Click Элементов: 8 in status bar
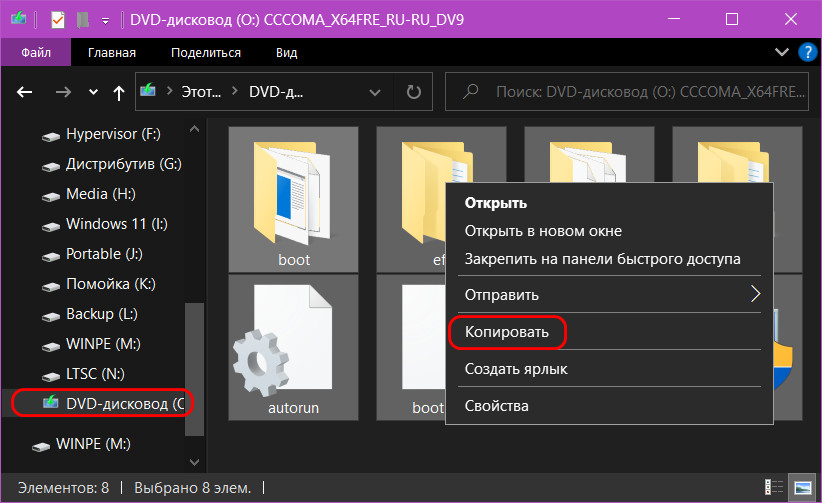Image resolution: width=822 pixels, height=503 pixels. click(63, 488)
